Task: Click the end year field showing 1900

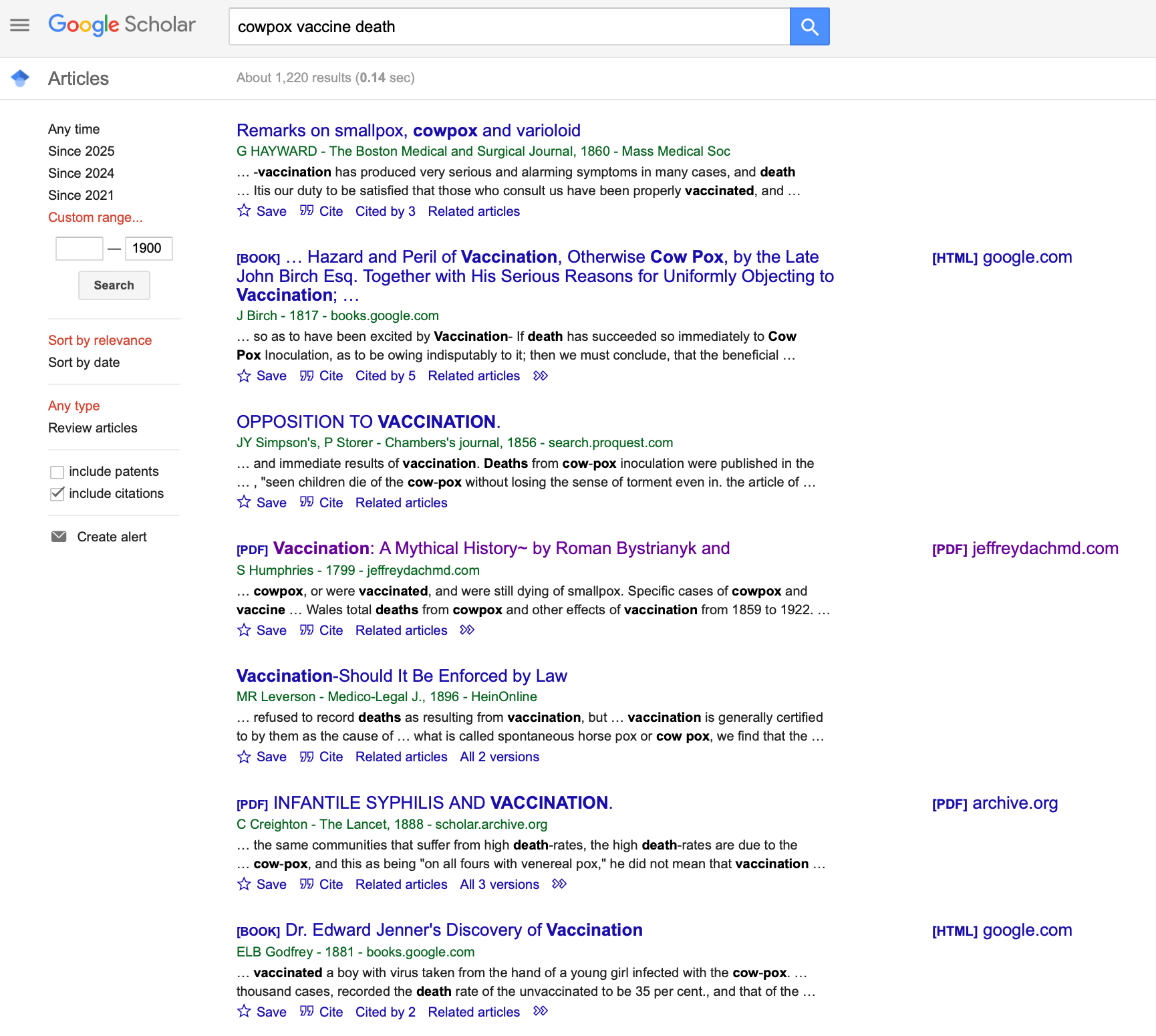Action: [149, 249]
